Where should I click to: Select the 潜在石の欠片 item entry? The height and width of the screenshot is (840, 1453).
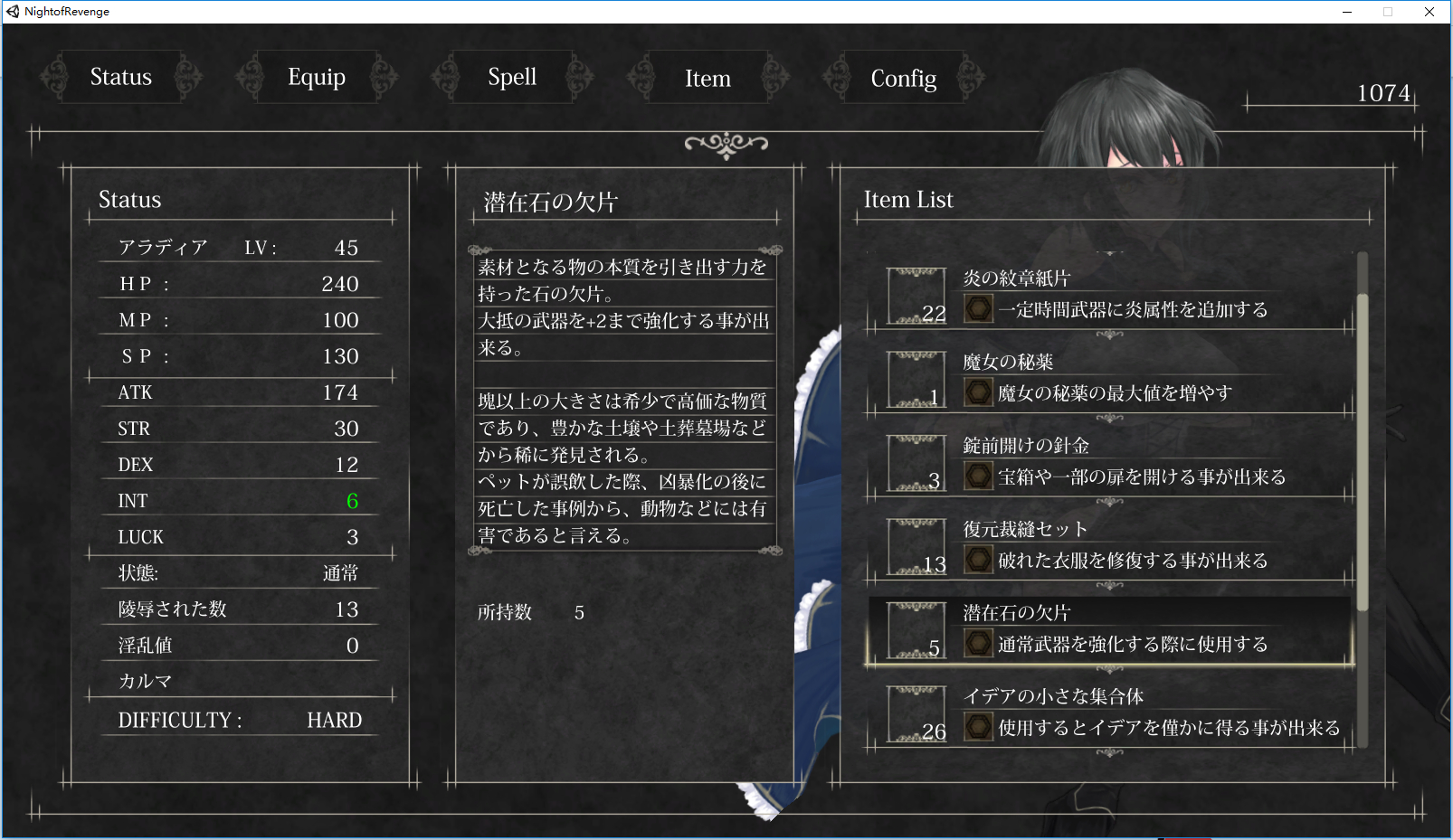tap(1109, 631)
